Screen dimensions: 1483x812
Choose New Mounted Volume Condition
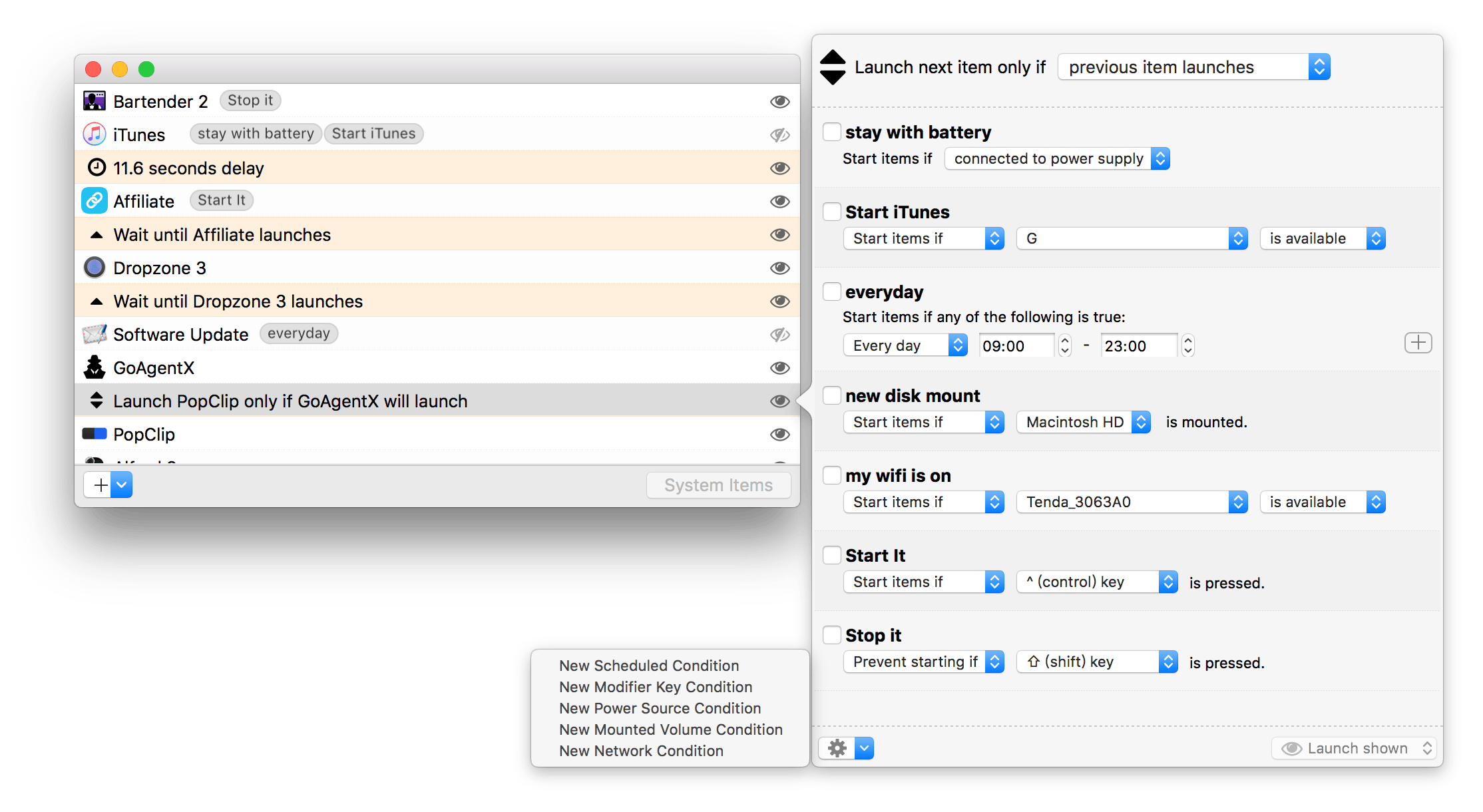(x=670, y=729)
